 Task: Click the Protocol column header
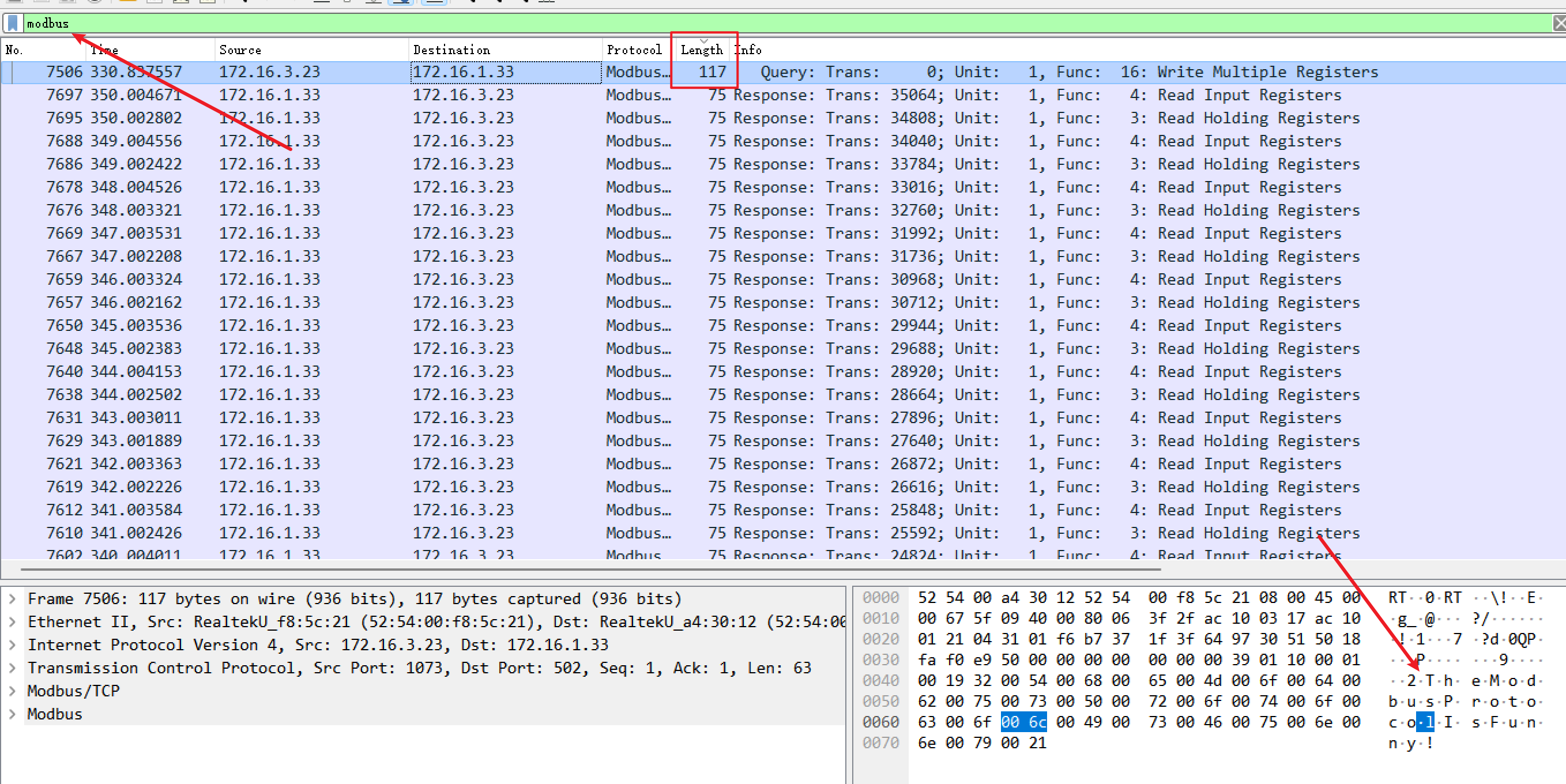(634, 50)
